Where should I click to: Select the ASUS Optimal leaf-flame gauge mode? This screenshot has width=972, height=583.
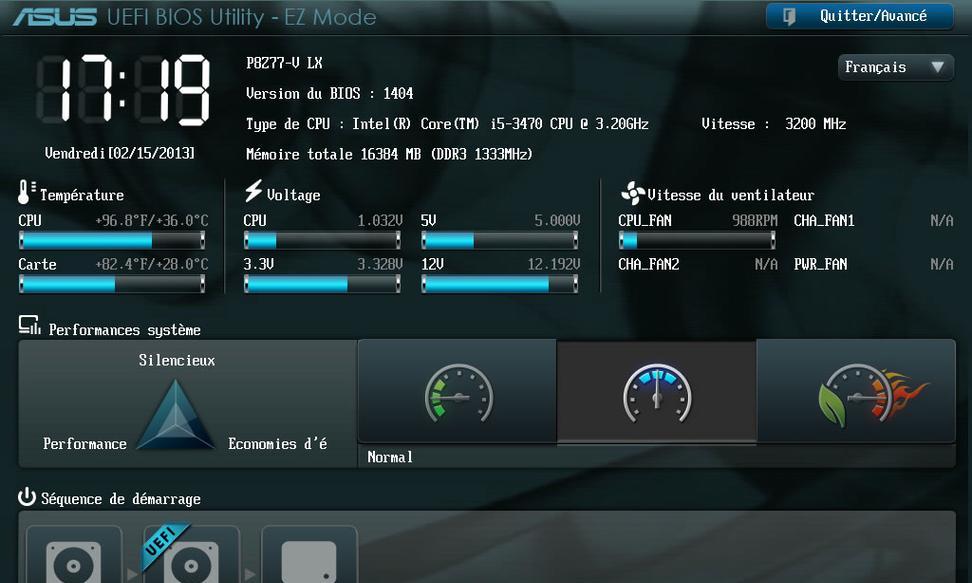tap(856, 392)
